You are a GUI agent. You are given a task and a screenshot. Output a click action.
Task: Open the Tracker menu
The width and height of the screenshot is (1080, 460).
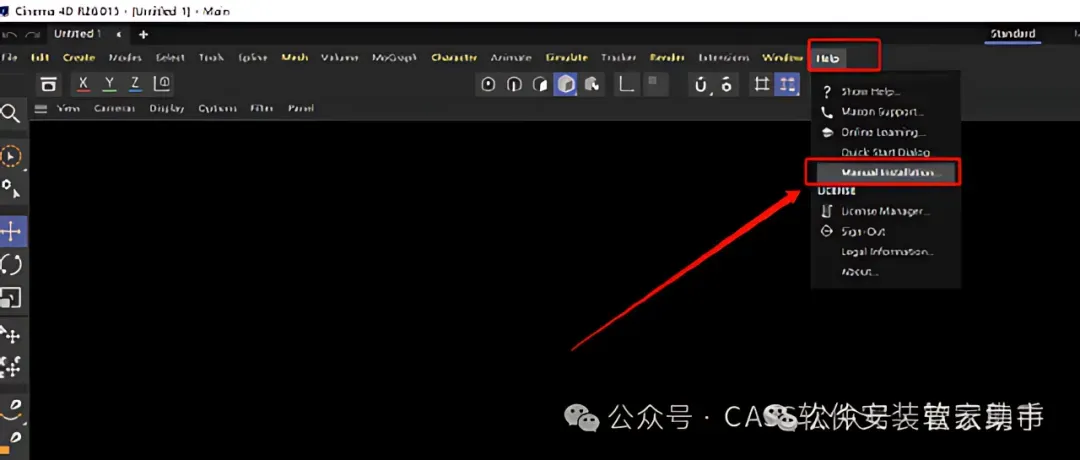click(619, 58)
